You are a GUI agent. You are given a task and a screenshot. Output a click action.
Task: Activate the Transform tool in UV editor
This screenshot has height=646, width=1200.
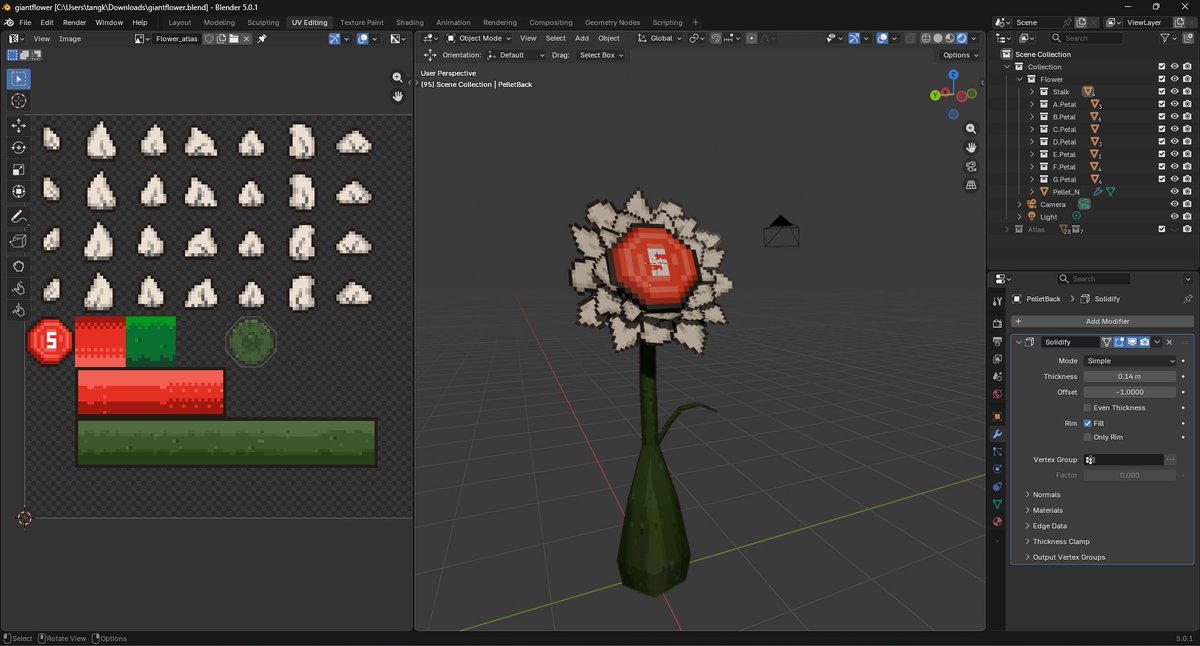pyautogui.click(x=19, y=191)
